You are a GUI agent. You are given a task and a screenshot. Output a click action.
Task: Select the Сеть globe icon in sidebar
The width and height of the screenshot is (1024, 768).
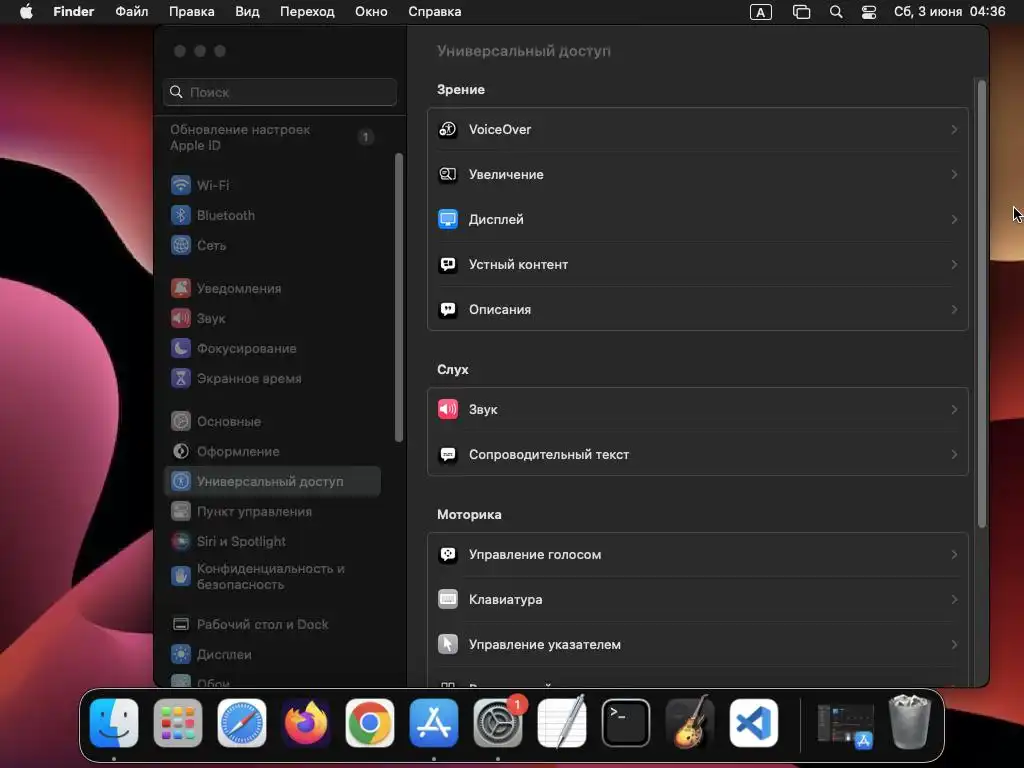tap(181, 246)
